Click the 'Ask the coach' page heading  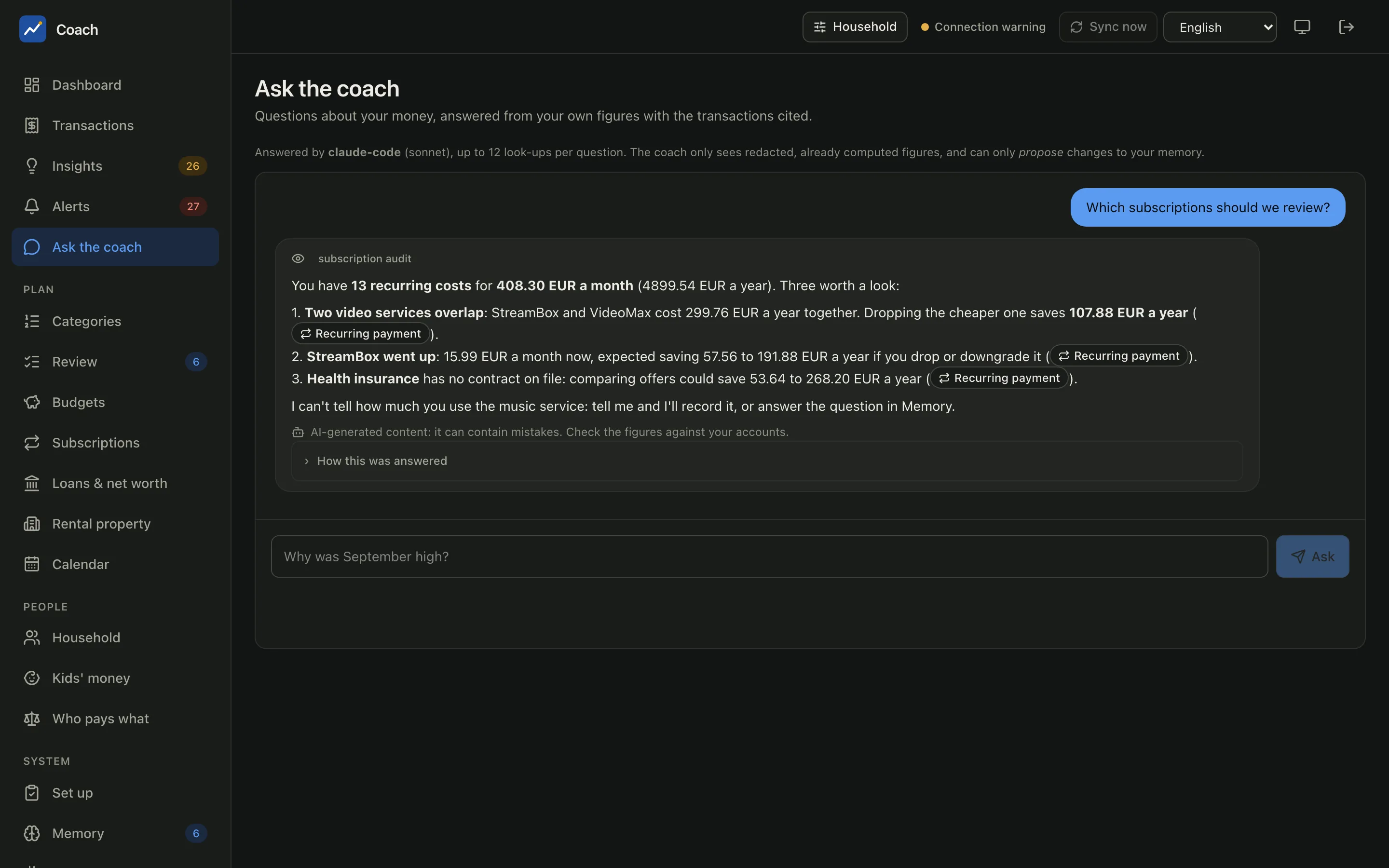pos(327,88)
